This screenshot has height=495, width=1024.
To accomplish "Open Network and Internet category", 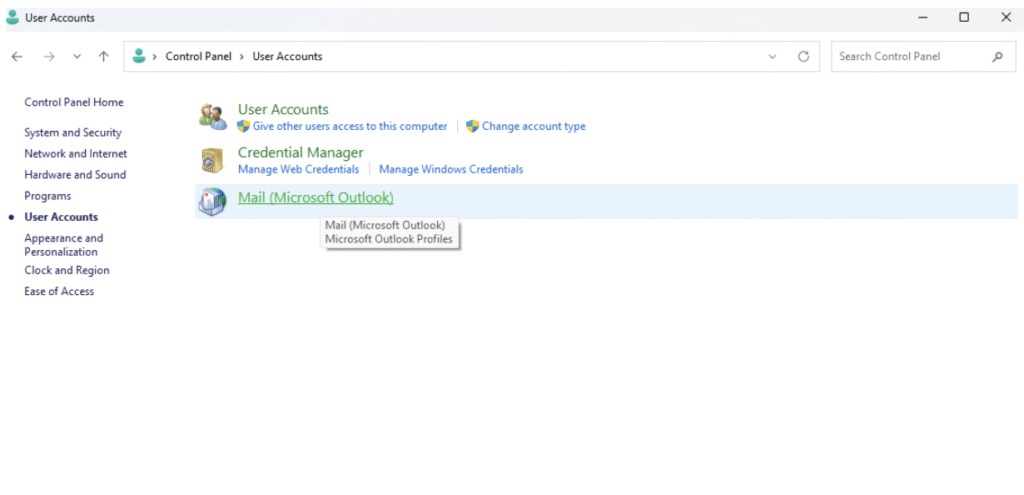I will pyautogui.click(x=76, y=154).
